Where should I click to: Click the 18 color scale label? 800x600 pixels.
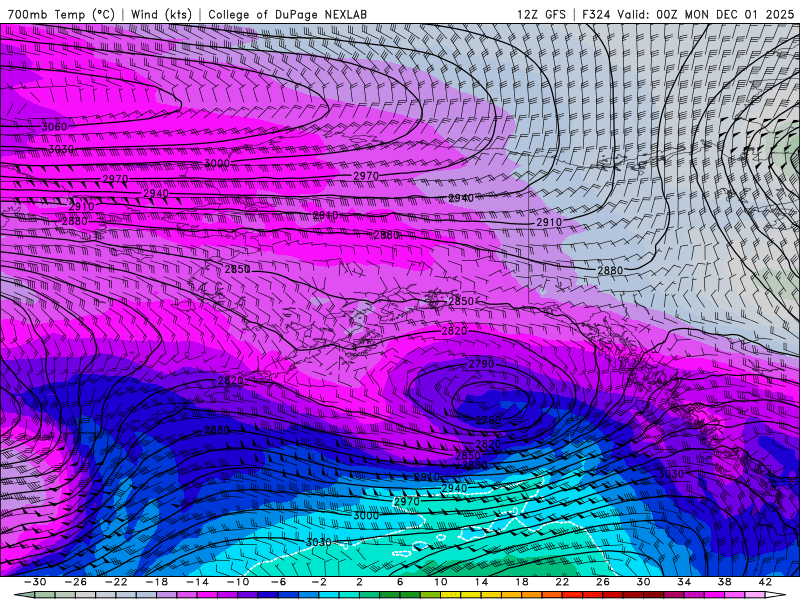pyautogui.click(x=522, y=582)
